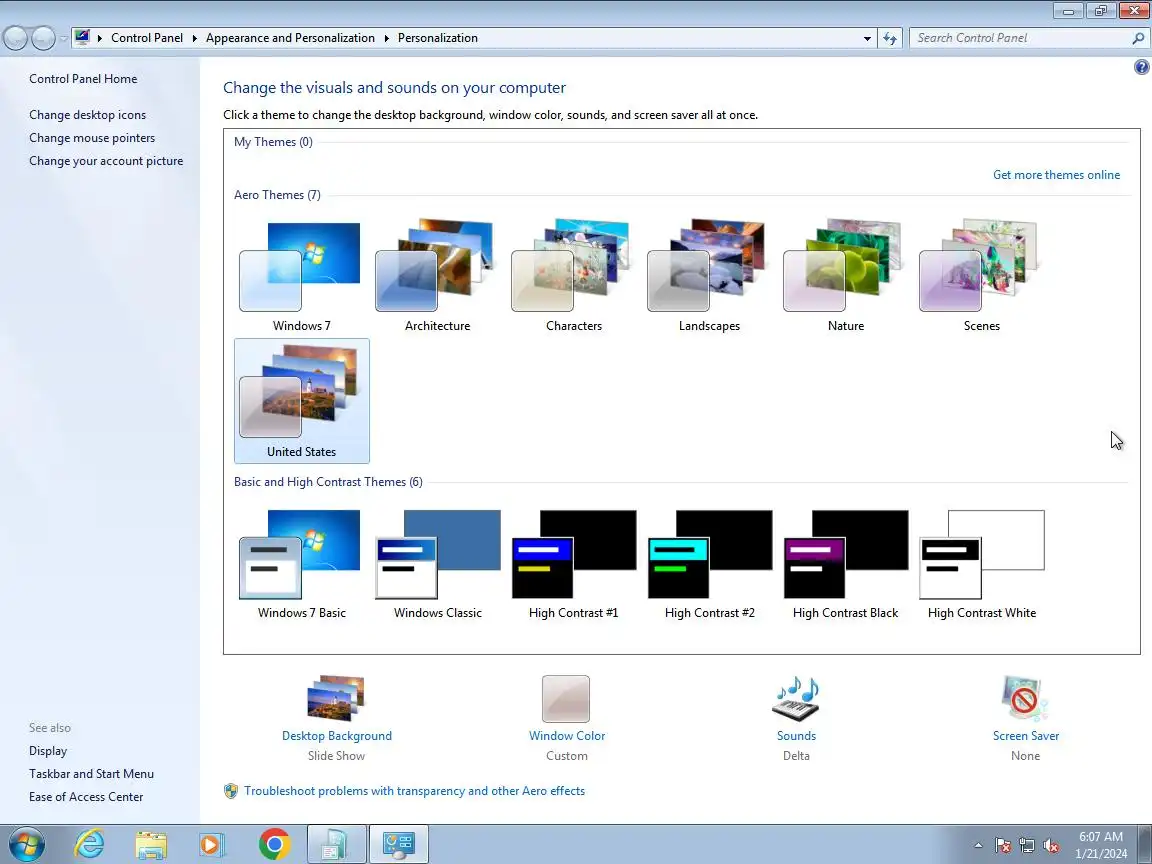Show hidden tray icons arrow
The height and width of the screenshot is (864, 1152).
point(978,846)
